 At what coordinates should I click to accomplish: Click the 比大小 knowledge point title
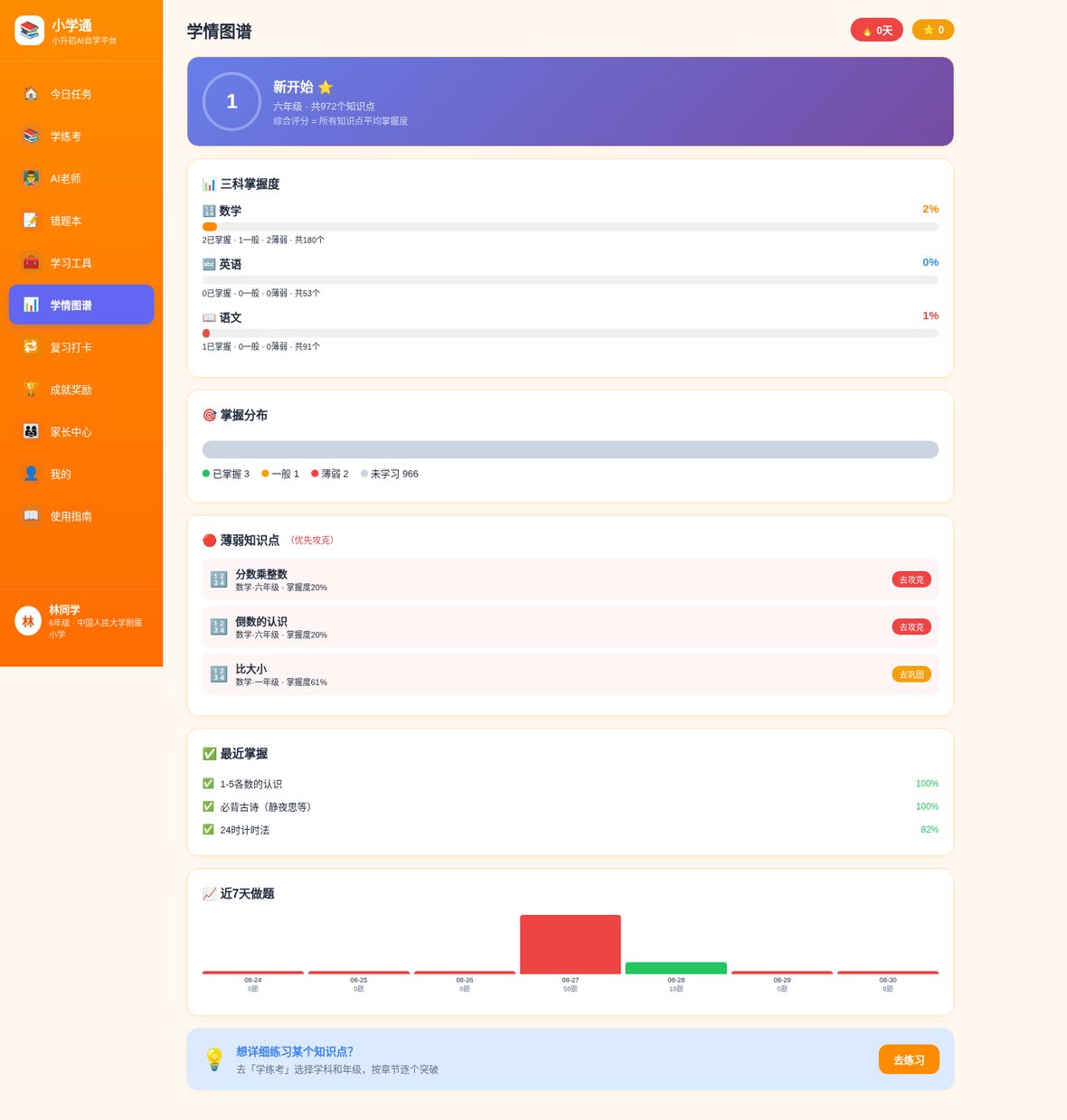[250, 669]
